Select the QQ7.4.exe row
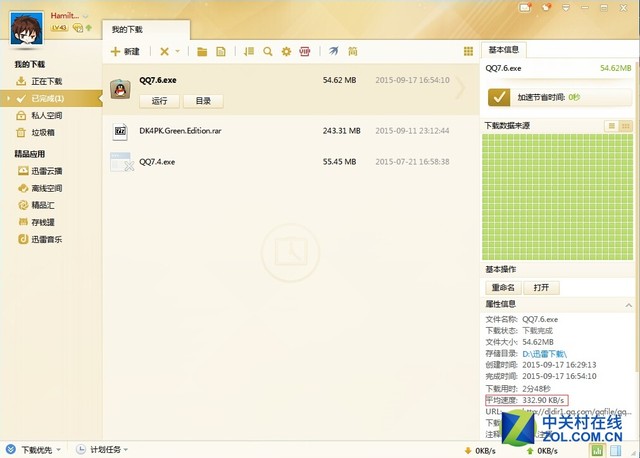 [291, 162]
